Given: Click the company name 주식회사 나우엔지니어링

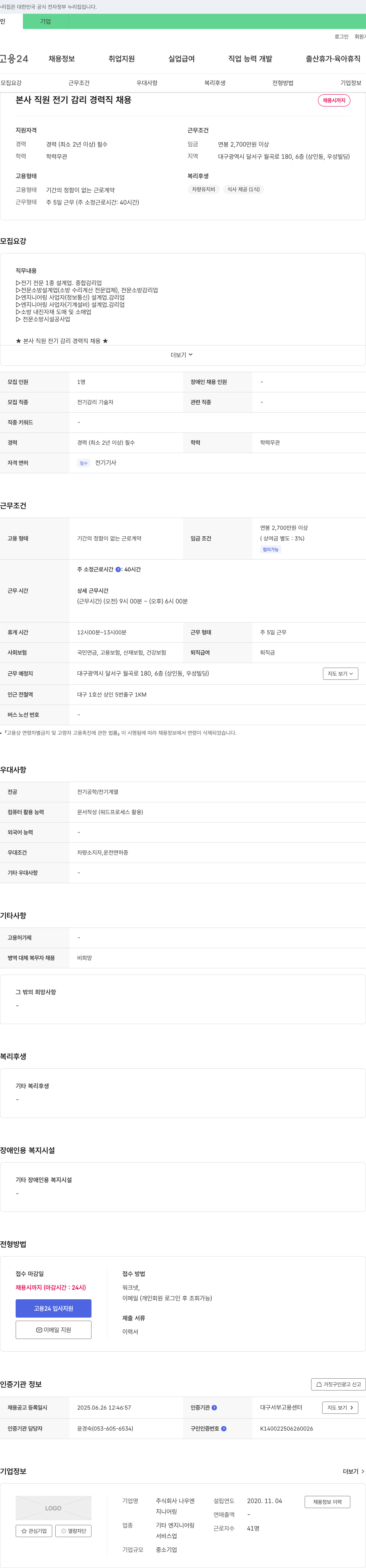Looking at the screenshot, I should pos(175,1507).
